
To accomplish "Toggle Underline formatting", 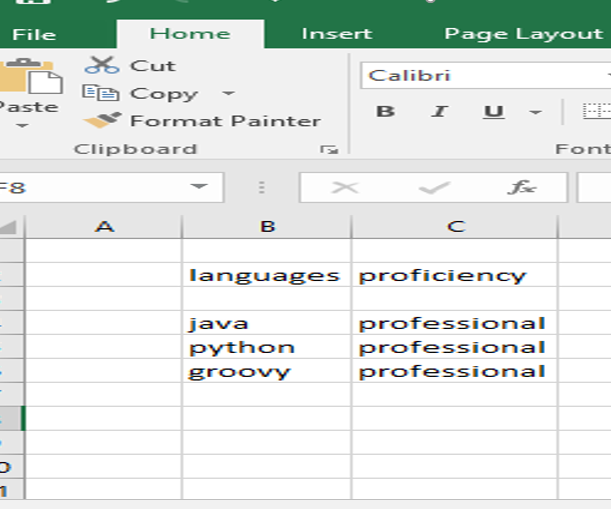I will [494, 112].
